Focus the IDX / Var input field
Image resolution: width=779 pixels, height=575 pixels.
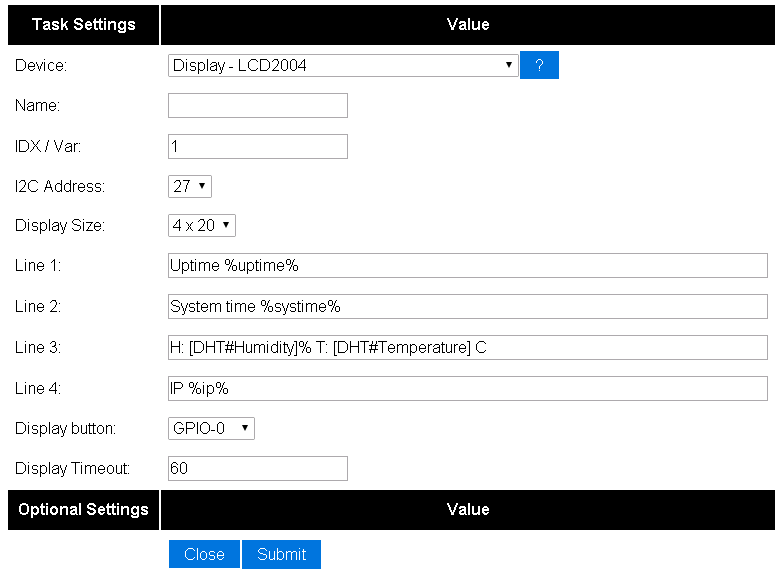pyautogui.click(x=258, y=147)
